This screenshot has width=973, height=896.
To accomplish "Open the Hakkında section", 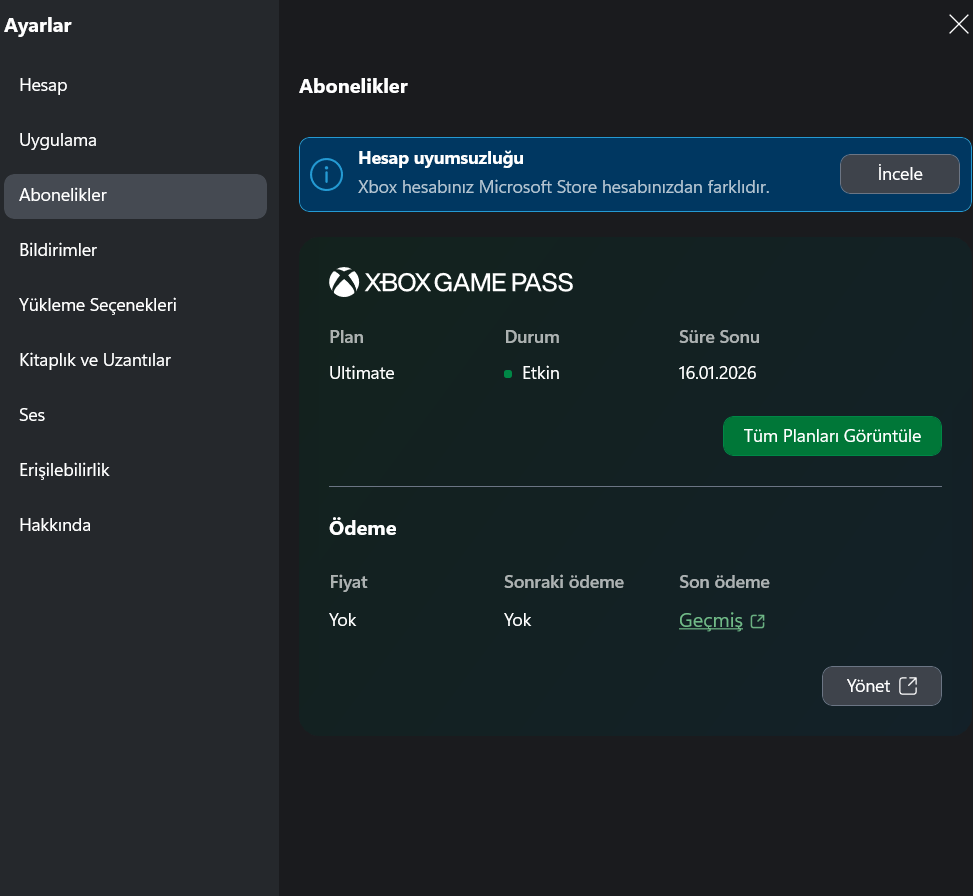I will 135,525.
